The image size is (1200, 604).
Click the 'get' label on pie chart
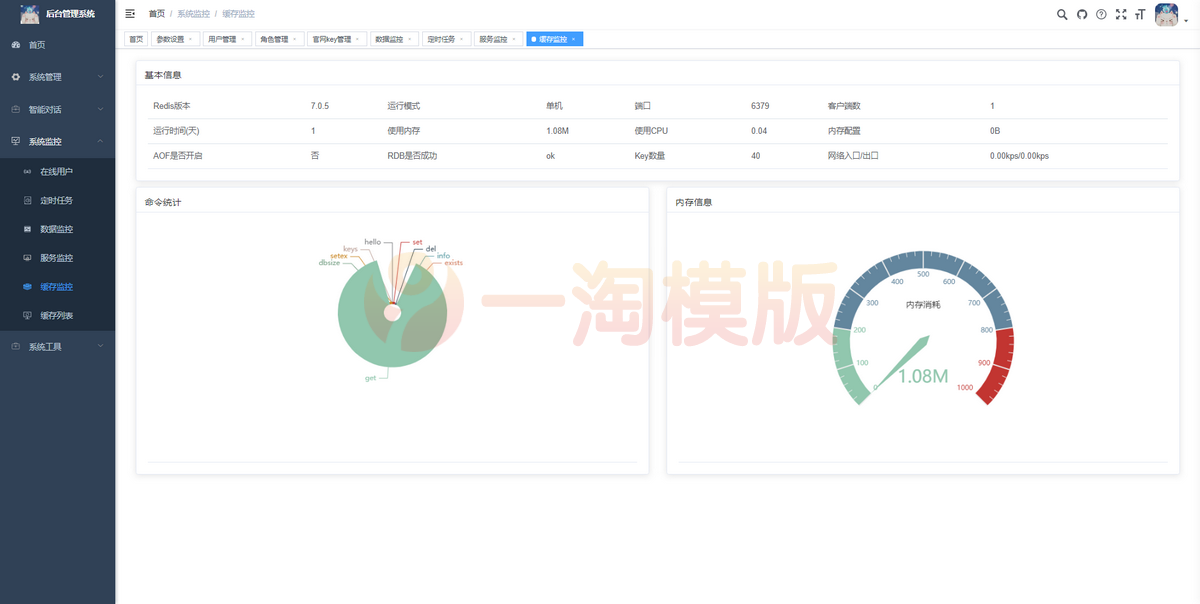coord(370,378)
